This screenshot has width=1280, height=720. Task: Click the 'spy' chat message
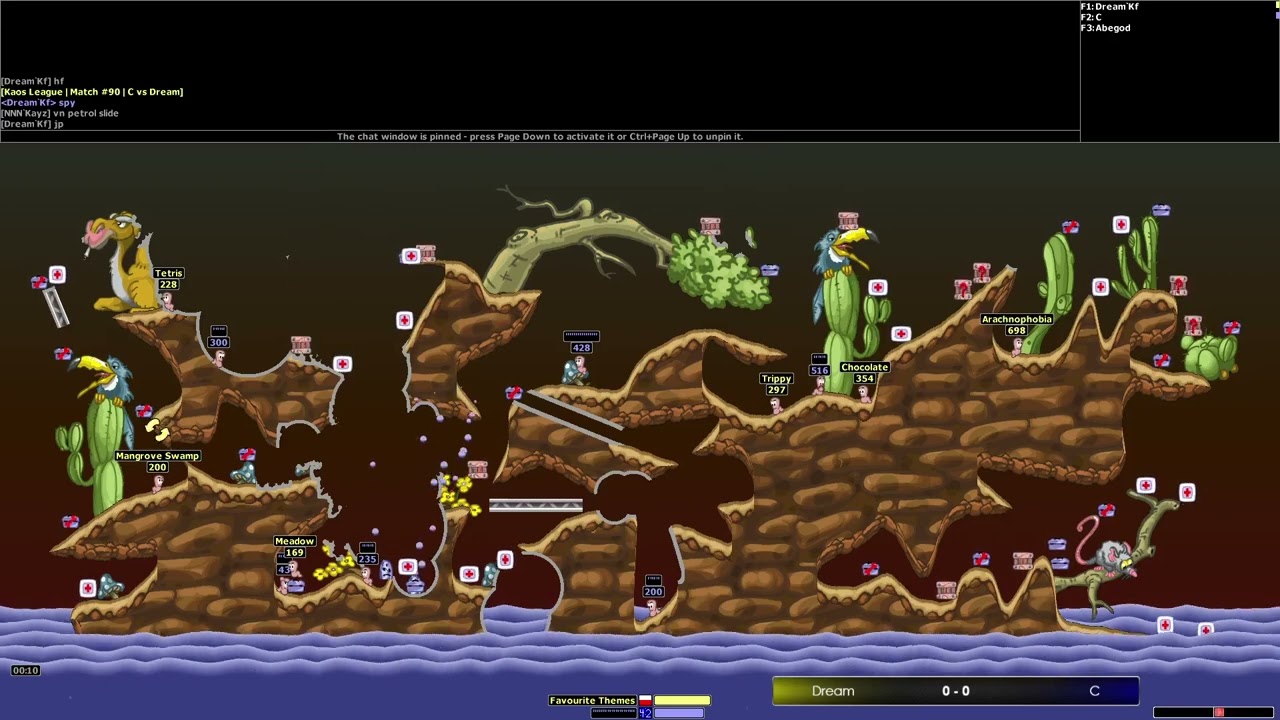[38, 103]
